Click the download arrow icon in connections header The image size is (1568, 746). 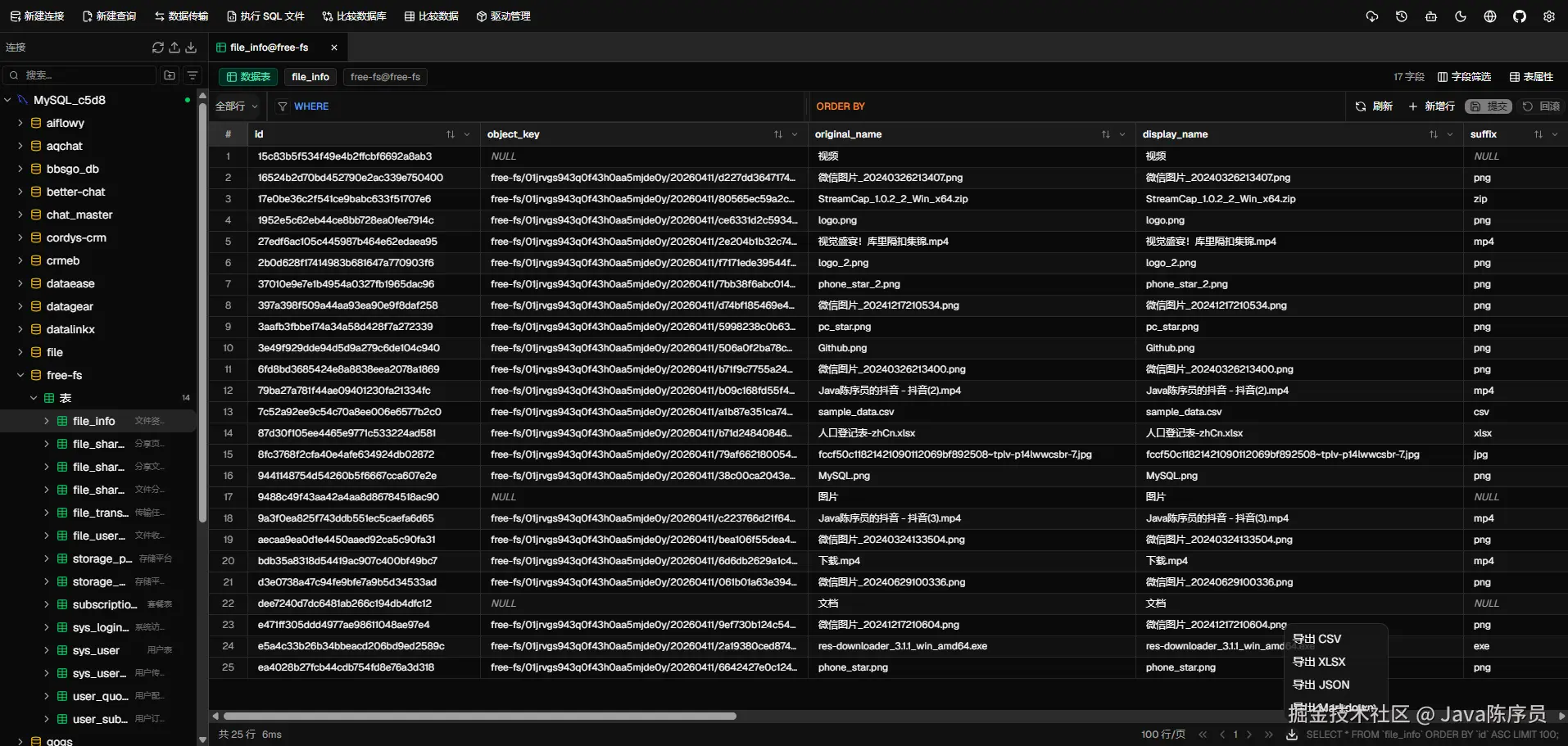click(x=191, y=47)
